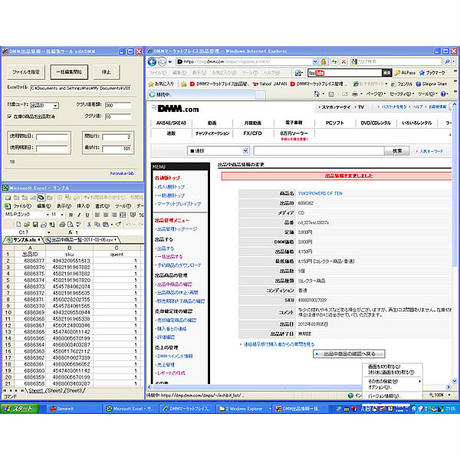Click the Copy icon in Excel toolbar
This screenshot has width=460, height=460.
pos(97,224)
